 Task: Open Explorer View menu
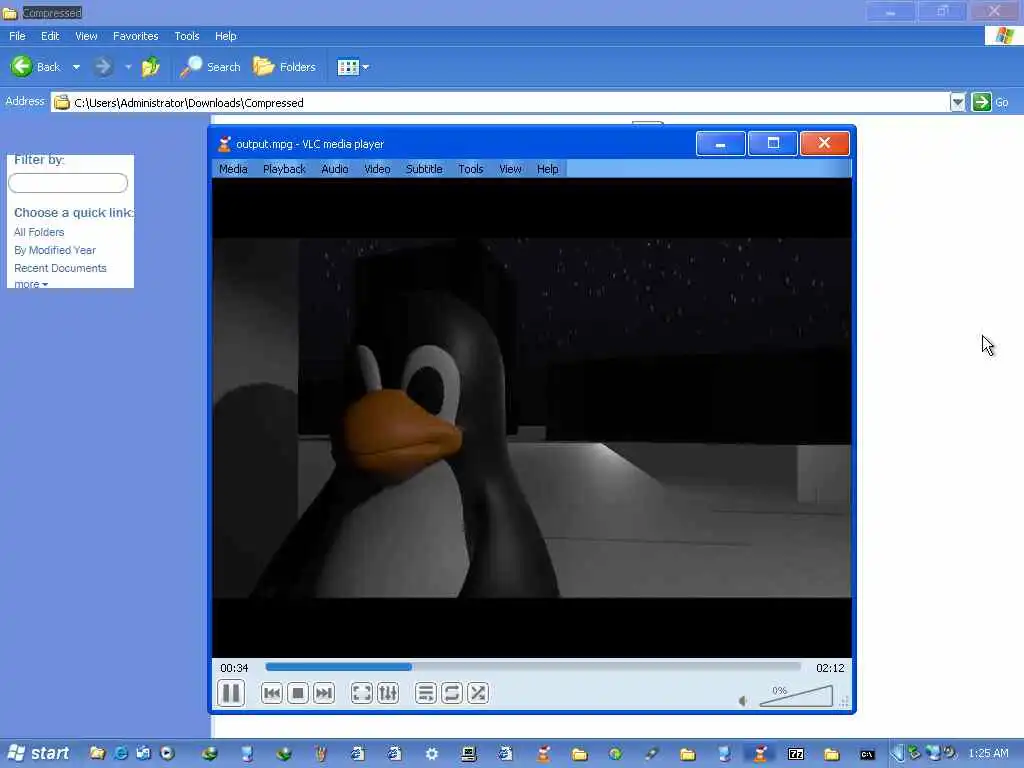[x=86, y=36]
